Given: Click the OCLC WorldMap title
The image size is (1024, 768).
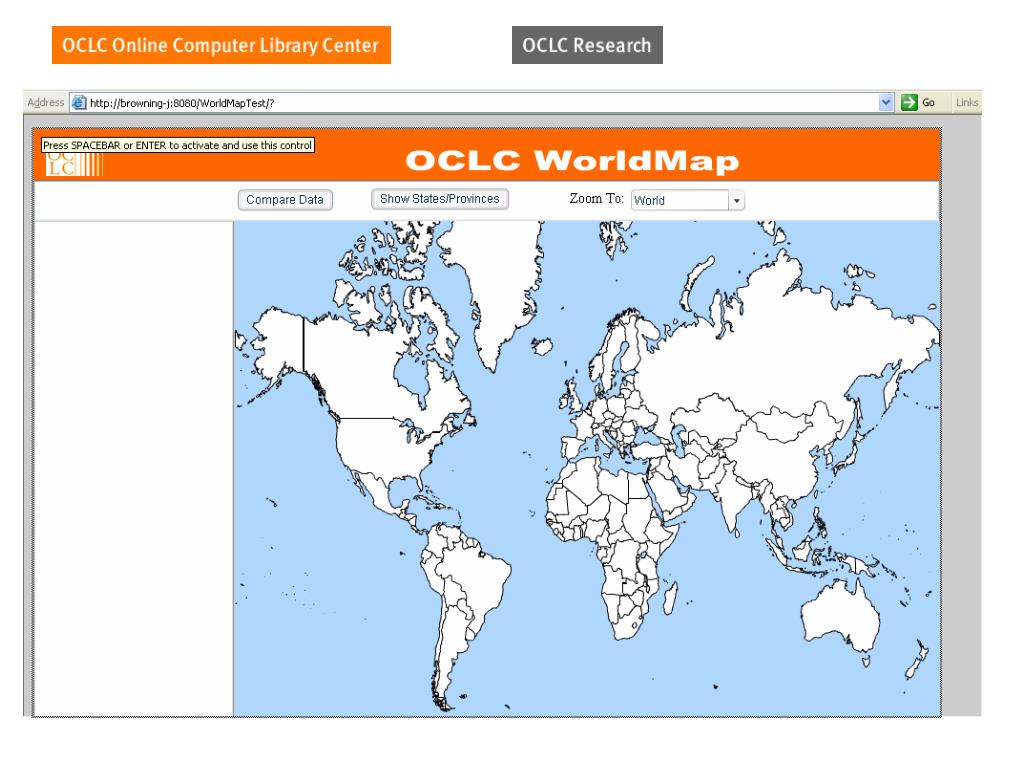Looking at the screenshot, I should tap(572, 161).
